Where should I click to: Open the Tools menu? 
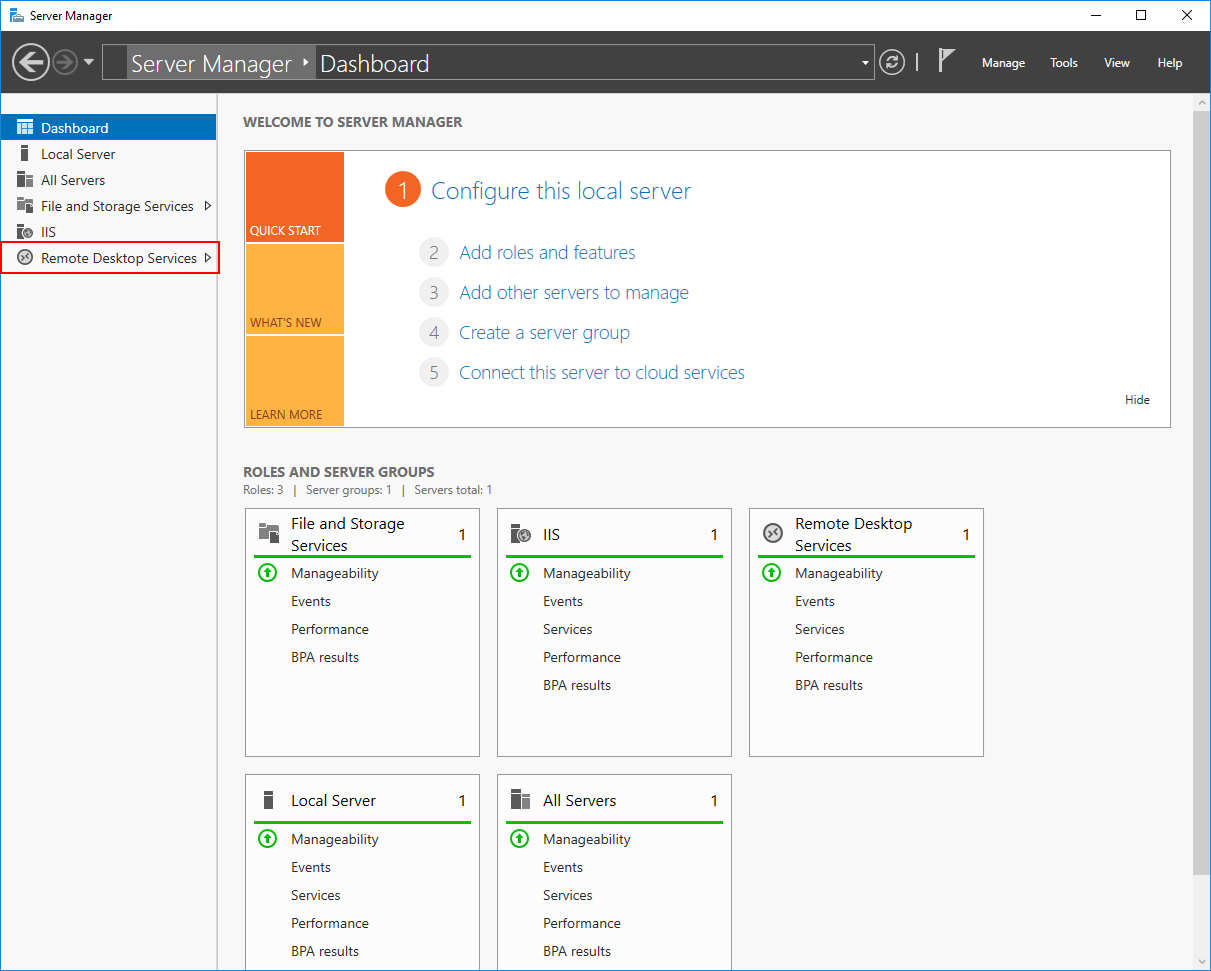pos(1064,63)
